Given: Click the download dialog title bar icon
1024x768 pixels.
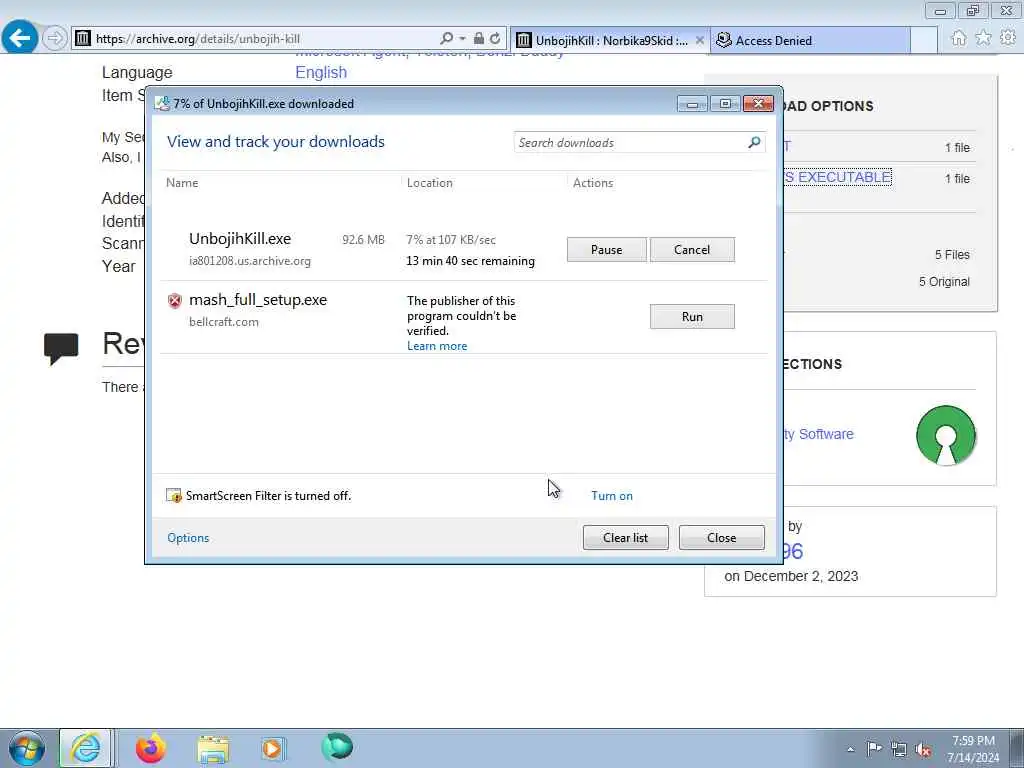Looking at the screenshot, I should point(162,103).
